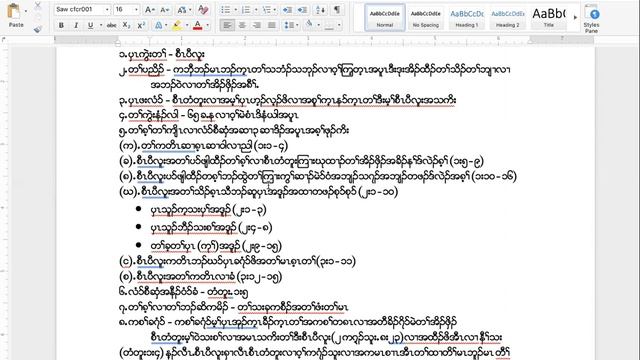
Task: Open the Styles Pane
Action: pyautogui.click(x=591, y=19)
